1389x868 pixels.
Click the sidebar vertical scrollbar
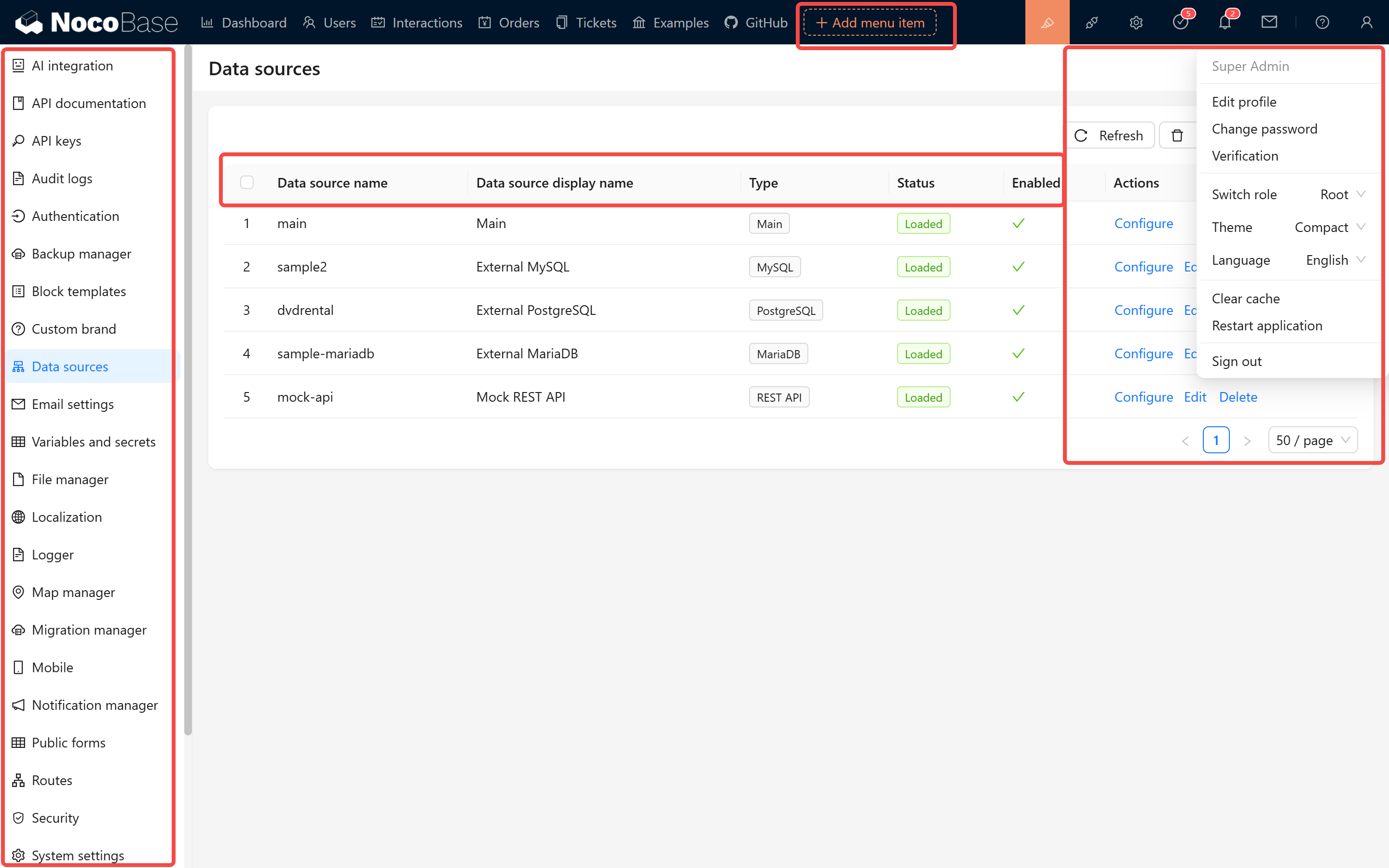[x=188, y=391]
